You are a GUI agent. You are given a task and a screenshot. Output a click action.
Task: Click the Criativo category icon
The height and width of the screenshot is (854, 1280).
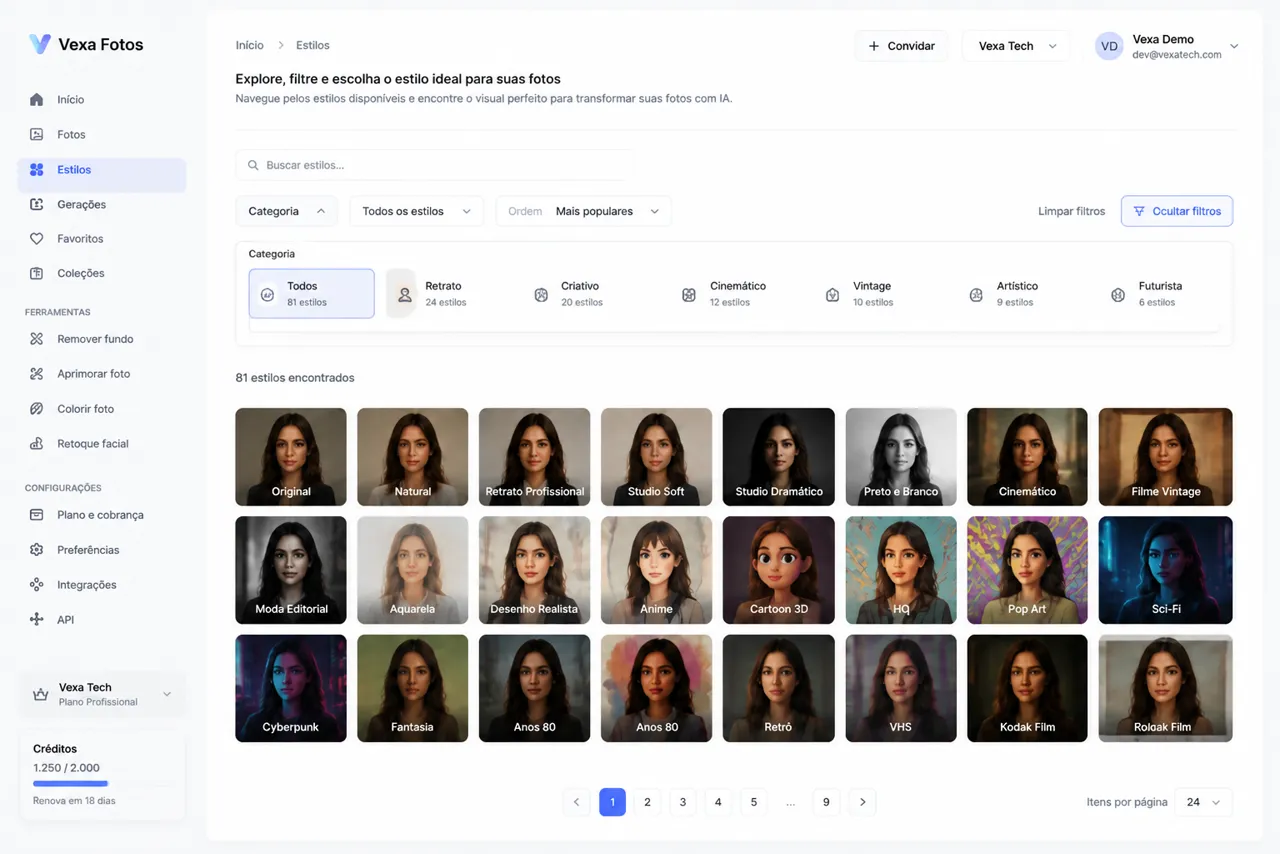pos(541,295)
